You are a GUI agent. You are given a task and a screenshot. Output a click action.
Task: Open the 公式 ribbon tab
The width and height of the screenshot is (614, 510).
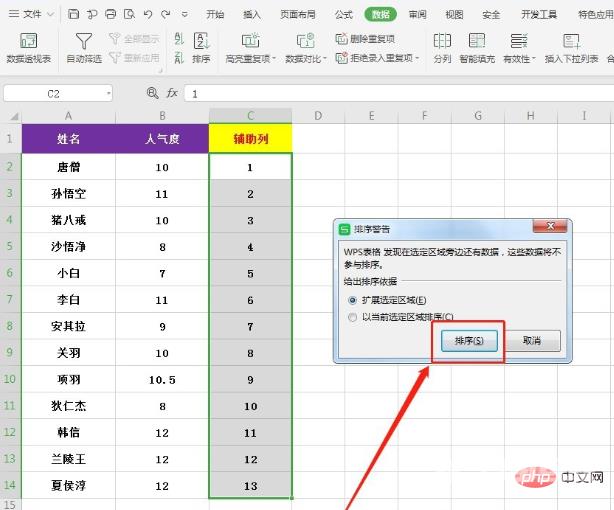point(343,14)
